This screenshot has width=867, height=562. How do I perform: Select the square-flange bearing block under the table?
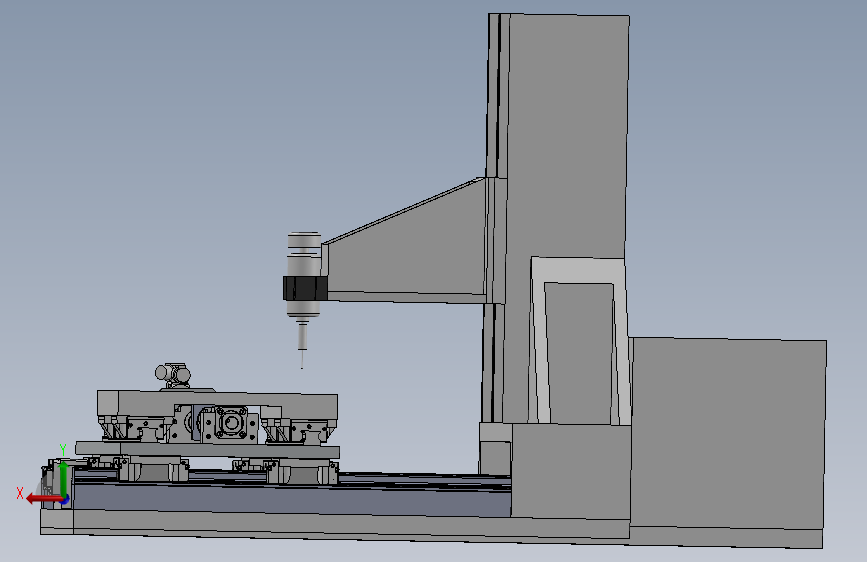click(x=231, y=423)
